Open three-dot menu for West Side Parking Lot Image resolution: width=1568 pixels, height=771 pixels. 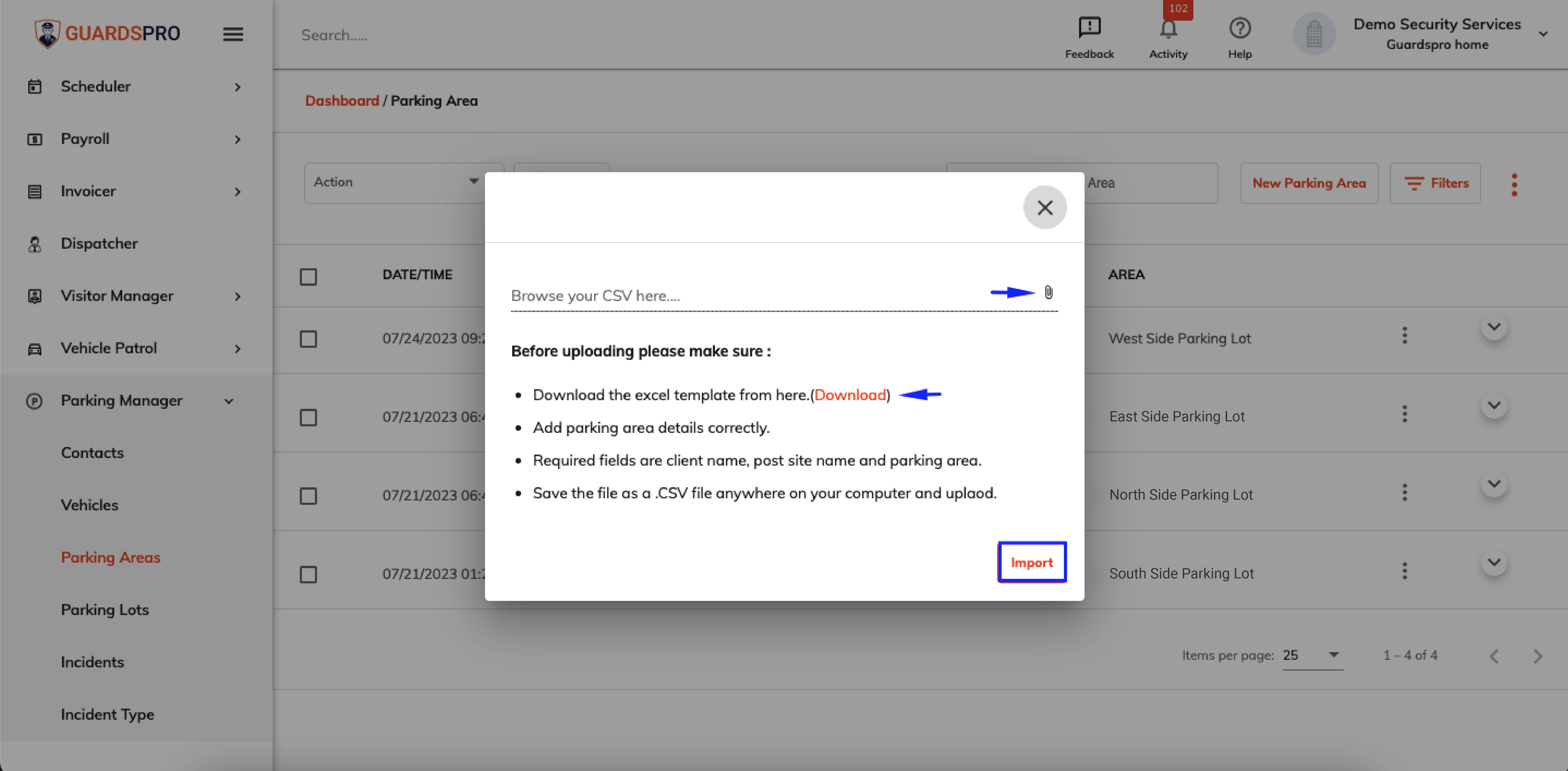(1404, 336)
